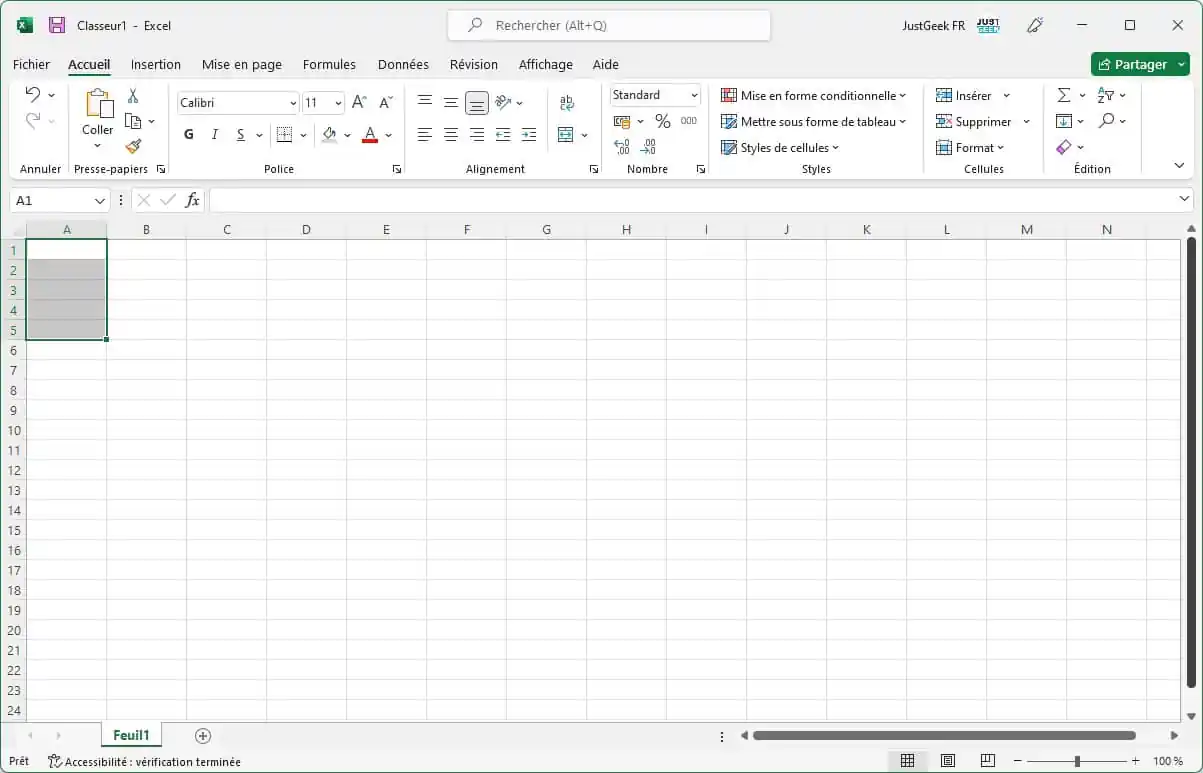This screenshot has height=773, width=1203.
Task: Click the Supprimer cells button
Action: pos(982,121)
